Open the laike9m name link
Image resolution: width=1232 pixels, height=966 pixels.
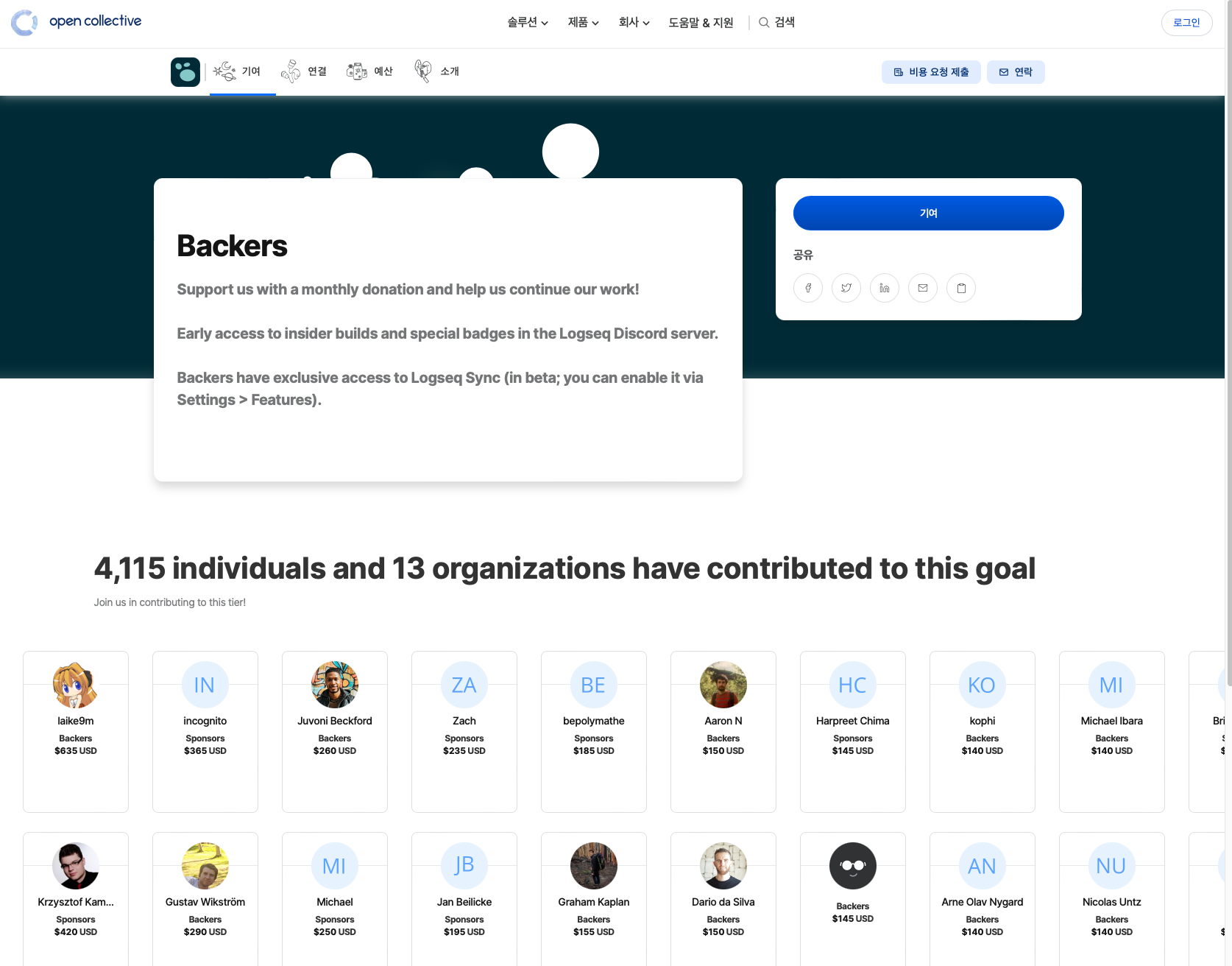pos(76,721)
